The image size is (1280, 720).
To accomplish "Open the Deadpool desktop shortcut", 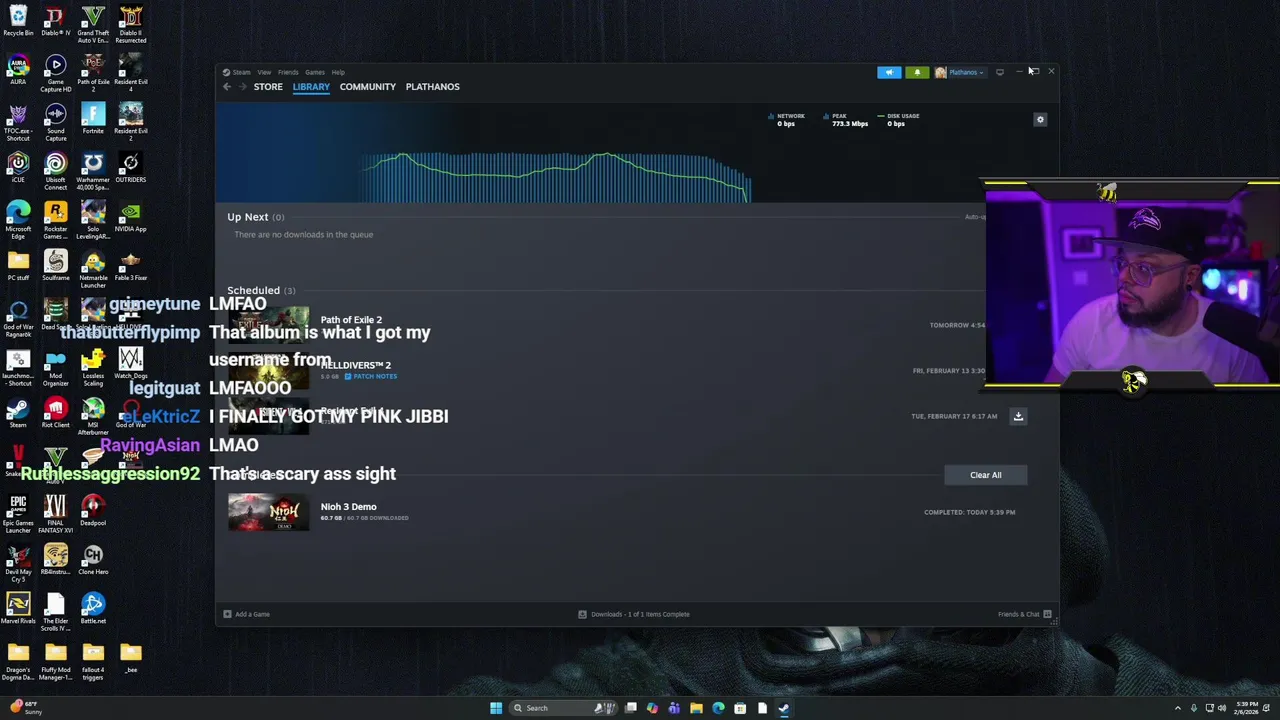I will point(93,512).
